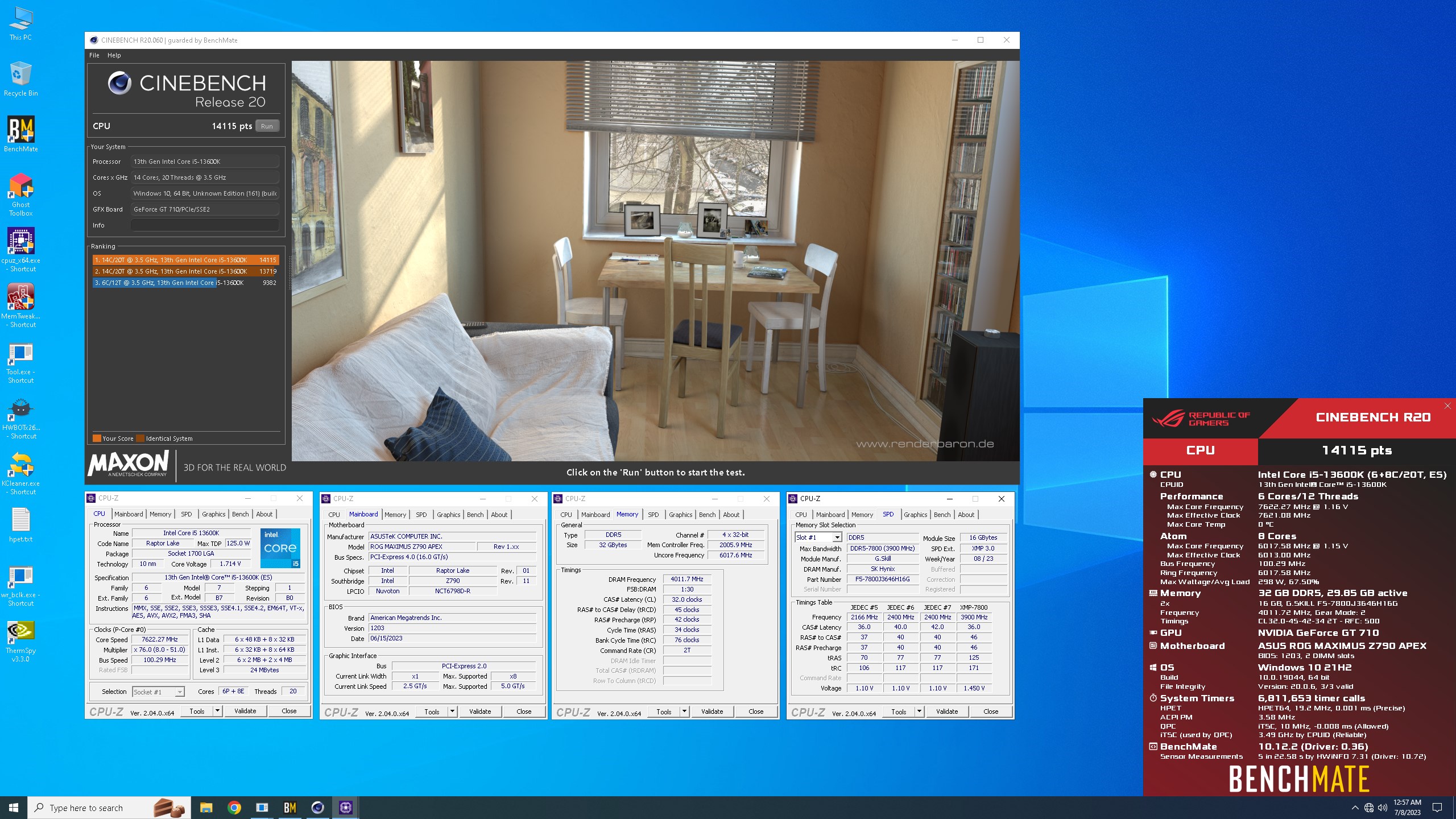Select cpuz_x64.exe shortcut on desktop
Image resolution: width=1456 pixels, height=819 pixels.
pyautogui.click(x=20, y=250)
